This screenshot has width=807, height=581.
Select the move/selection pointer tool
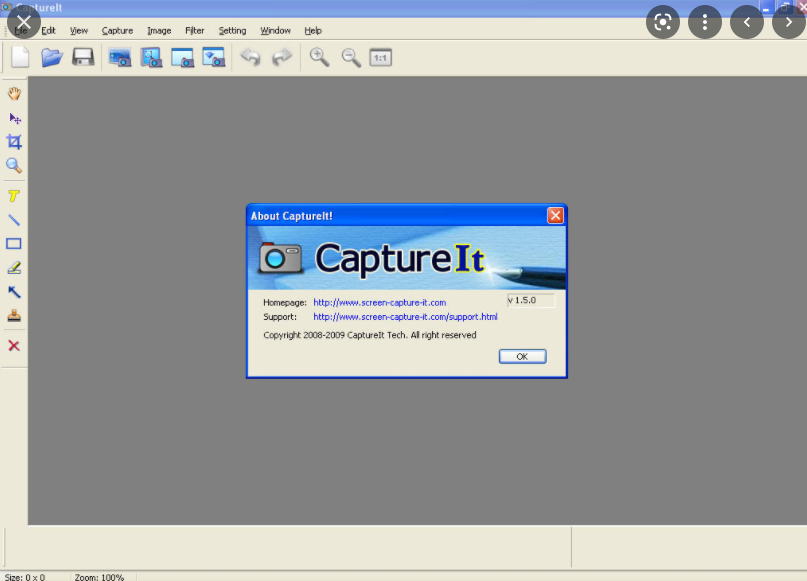point(14,118)
